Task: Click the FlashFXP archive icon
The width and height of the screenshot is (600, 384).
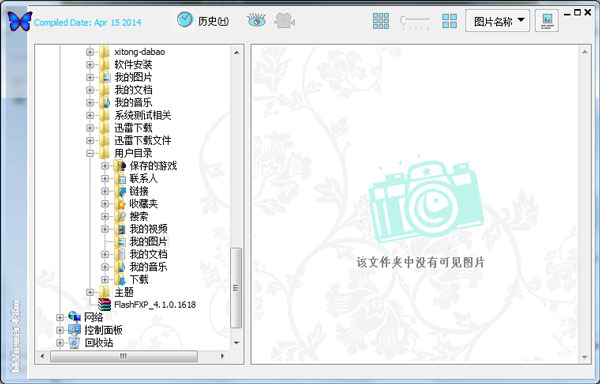Action: [x=104, y=304]
